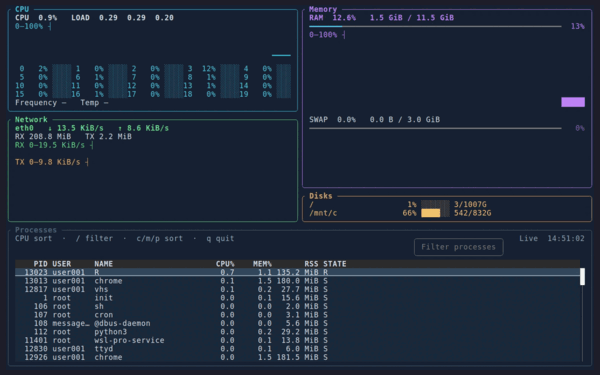Click the 1.5 GiB / 11.5 GiB text
The image size is (600, 375).
(412, 18)
